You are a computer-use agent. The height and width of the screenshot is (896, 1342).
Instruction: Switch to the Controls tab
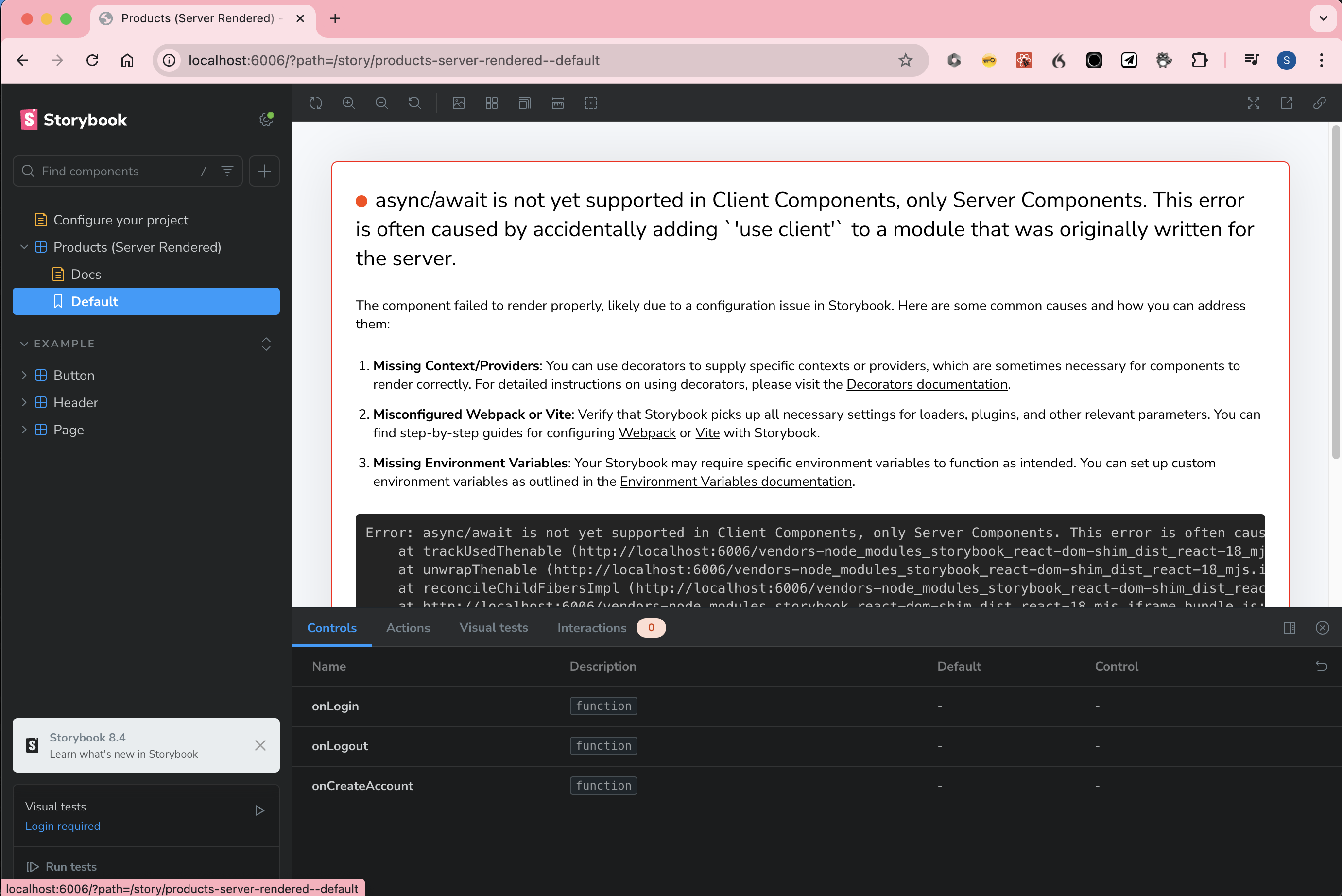[332, 627]
